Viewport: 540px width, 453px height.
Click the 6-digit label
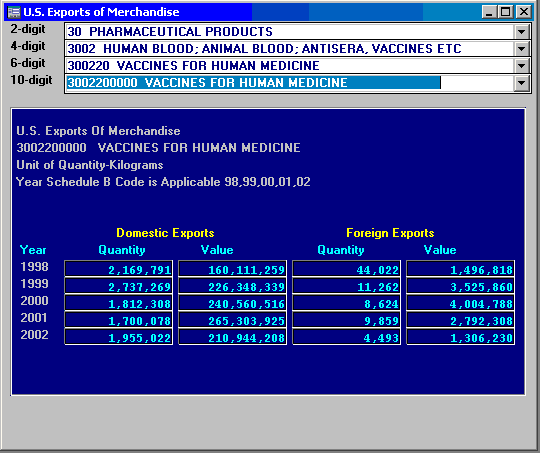click(x=28, y=63)
